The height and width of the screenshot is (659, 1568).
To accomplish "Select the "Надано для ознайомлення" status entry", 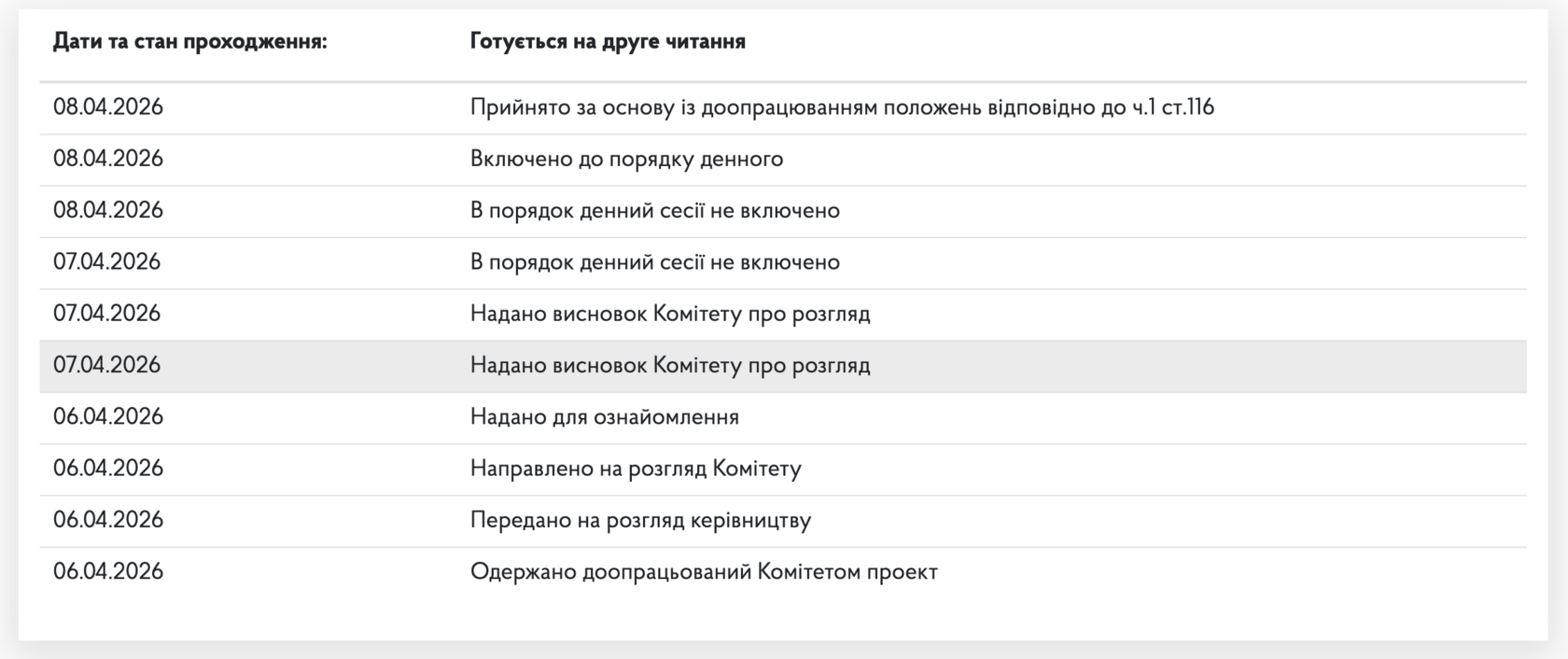I will coord(604,416).
